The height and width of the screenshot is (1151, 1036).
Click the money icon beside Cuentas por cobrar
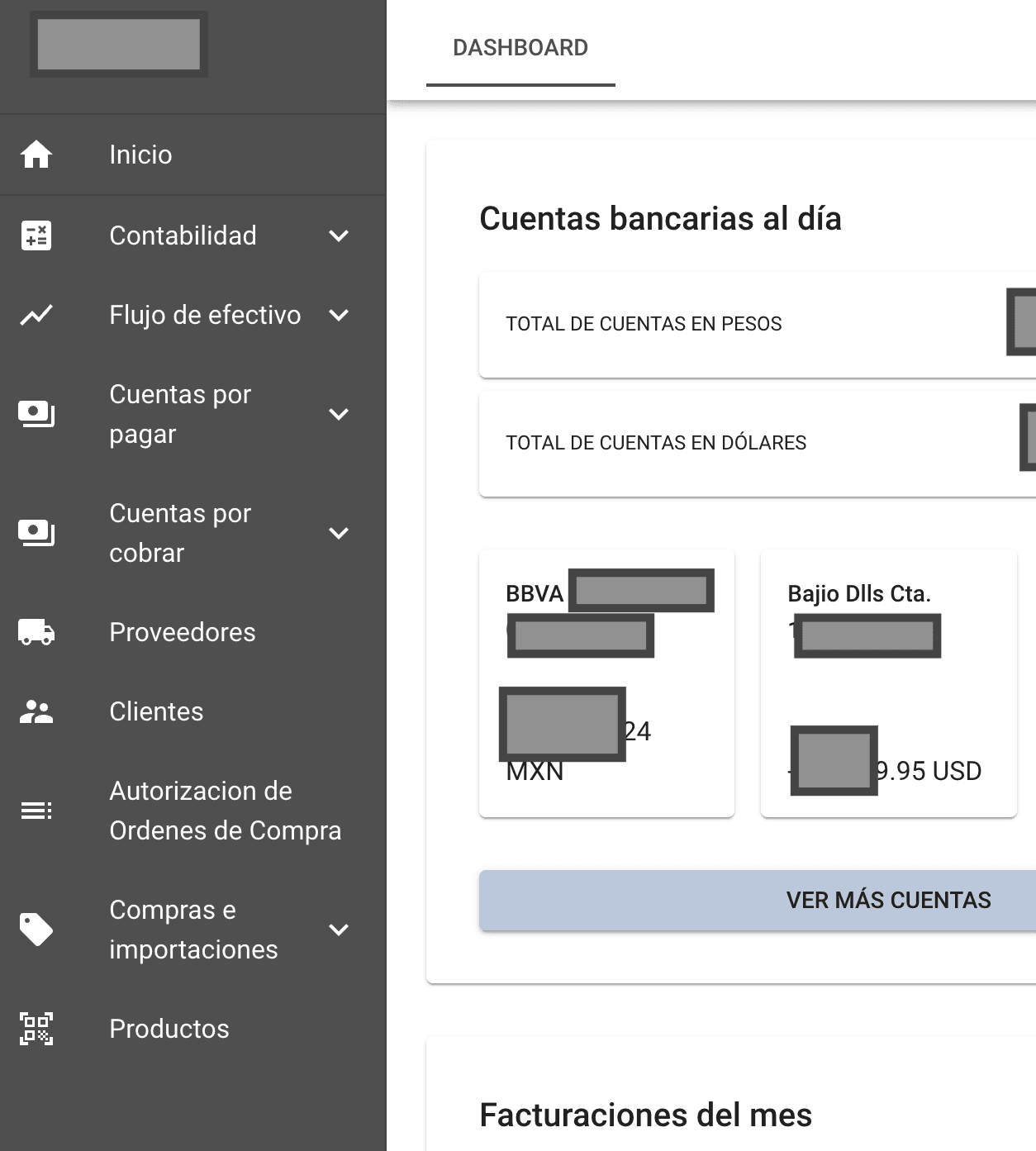coord(36,533)
